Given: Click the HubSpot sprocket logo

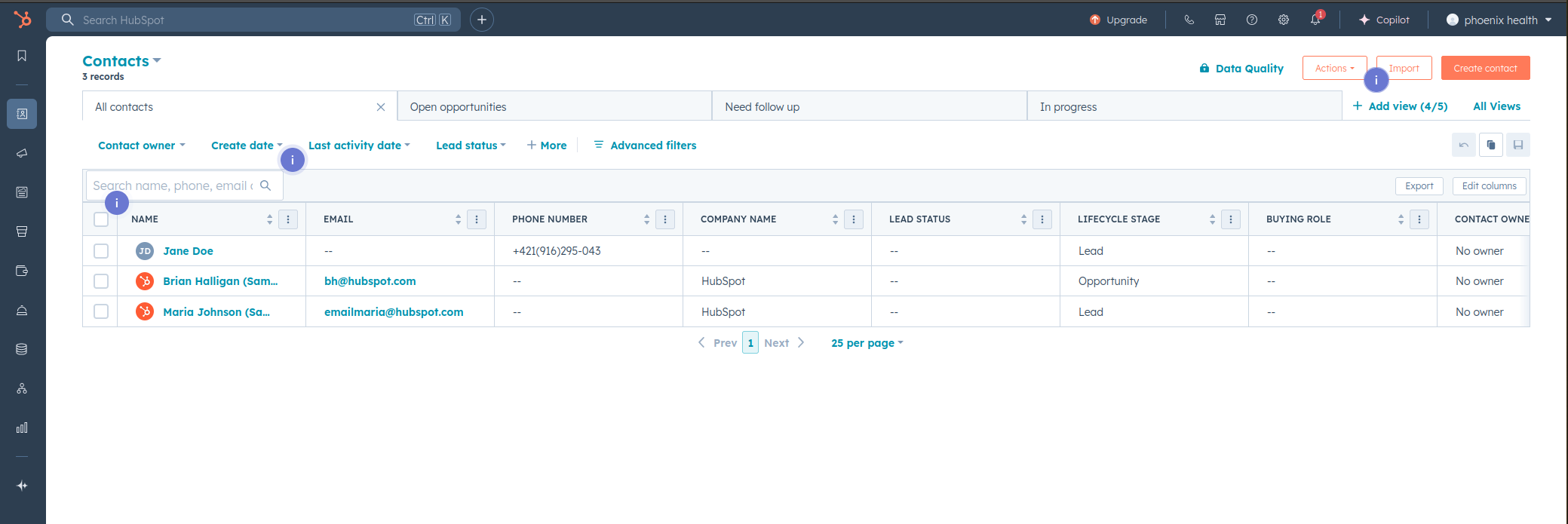Looking at the screenshot, I should click(x=23, y=20).
